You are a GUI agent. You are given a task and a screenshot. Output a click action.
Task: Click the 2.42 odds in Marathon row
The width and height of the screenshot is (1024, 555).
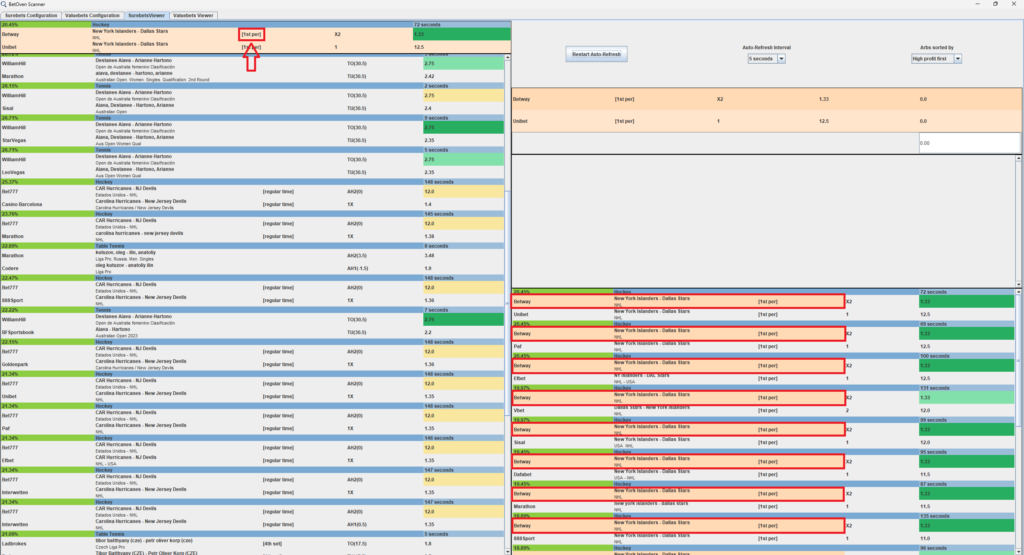pyautogui.click(x=429, y=76)
